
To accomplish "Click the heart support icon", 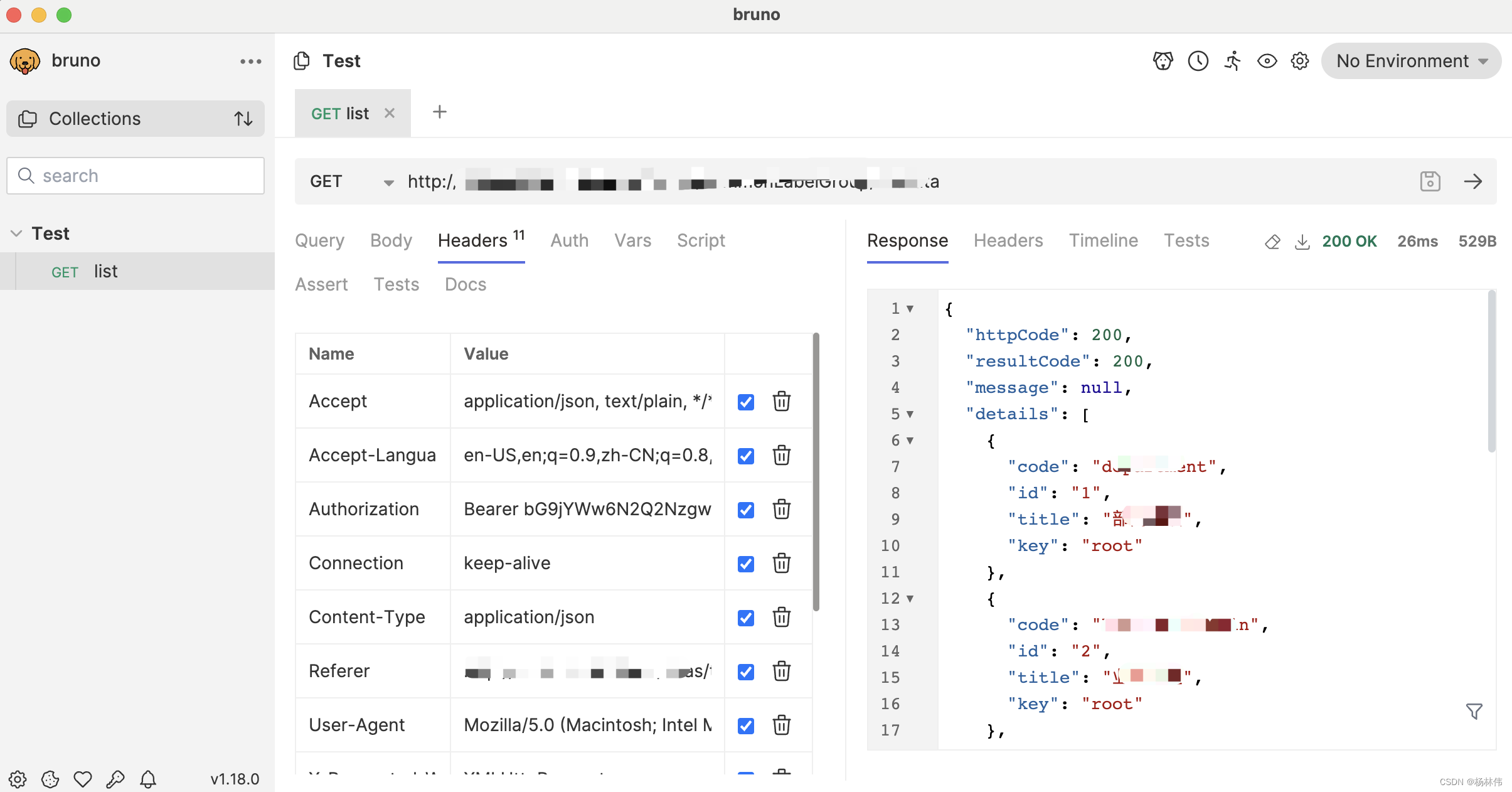I will [82, 779].
